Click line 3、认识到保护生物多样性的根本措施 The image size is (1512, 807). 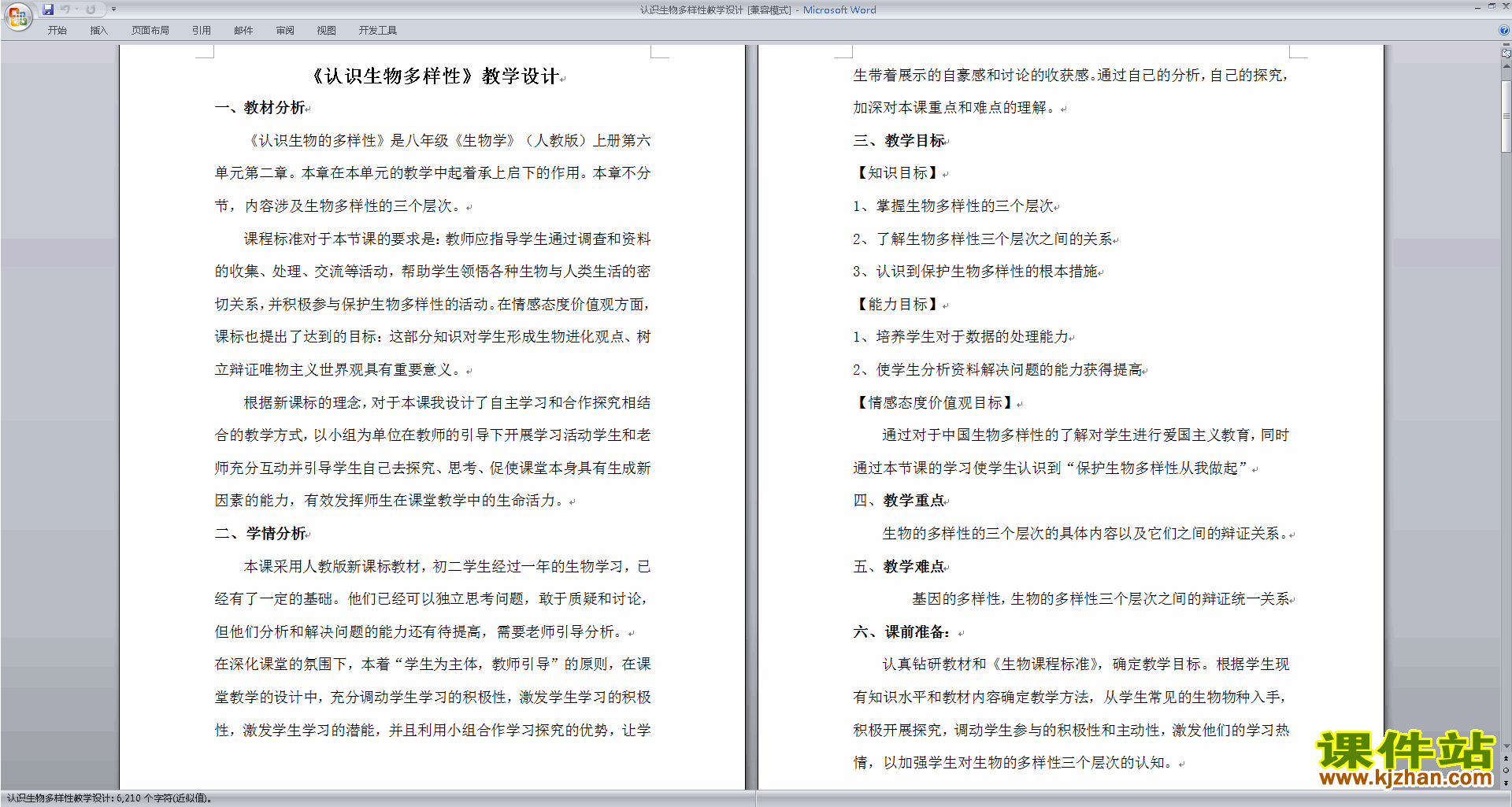[x=975, y=272]
